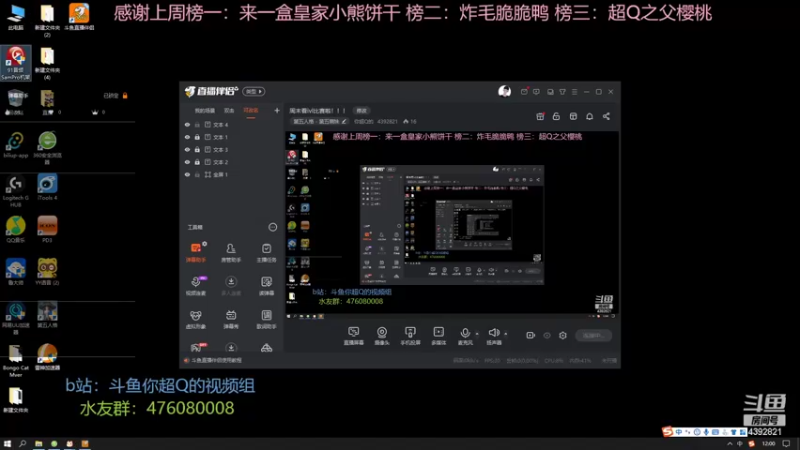The height and width of the screenshot is (450, 800).
Task: Click the start streaming button in bottom bar
Action: [593, 336]
